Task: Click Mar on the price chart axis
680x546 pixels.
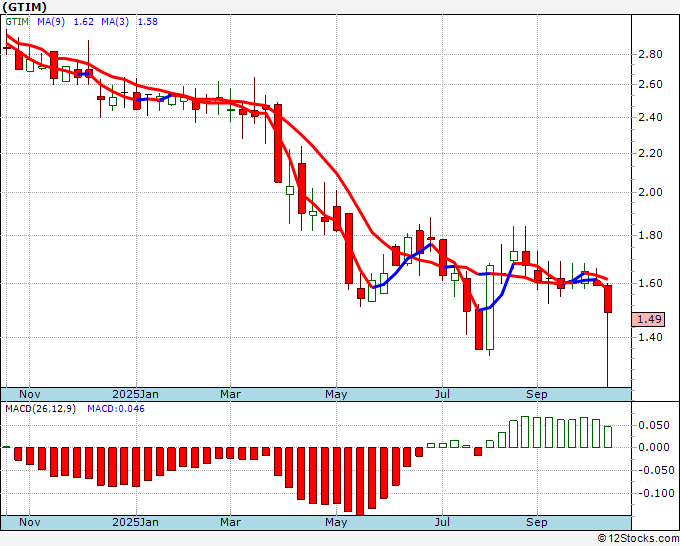Action: click(230, 394)
